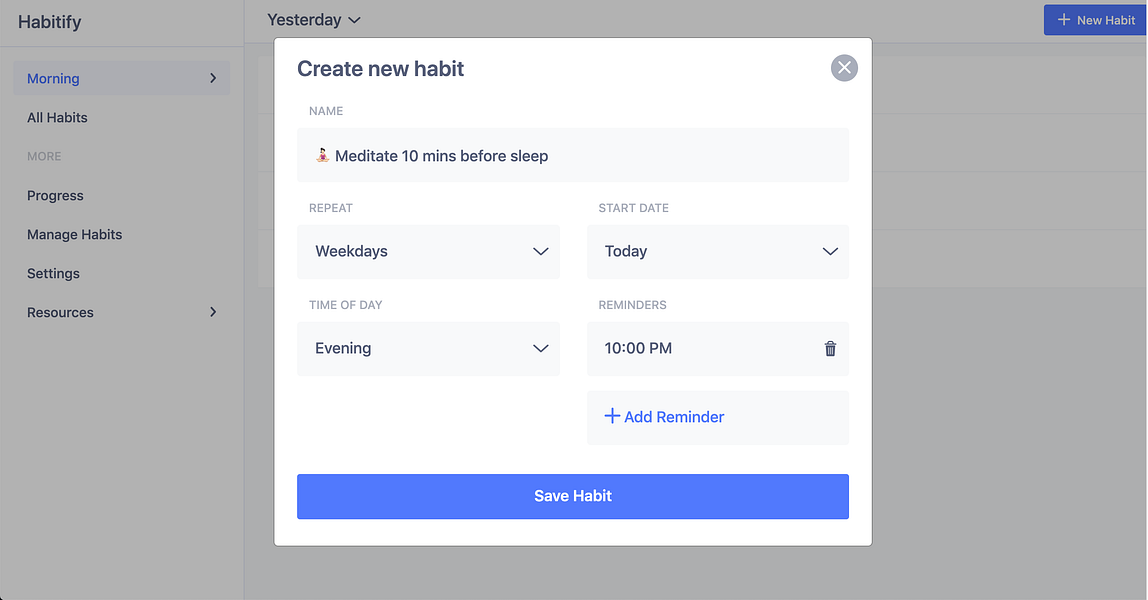The height and width of the screenshot is (600, 1148).
Task: Open Habitify Settings
Action: [x=53, y=273]
